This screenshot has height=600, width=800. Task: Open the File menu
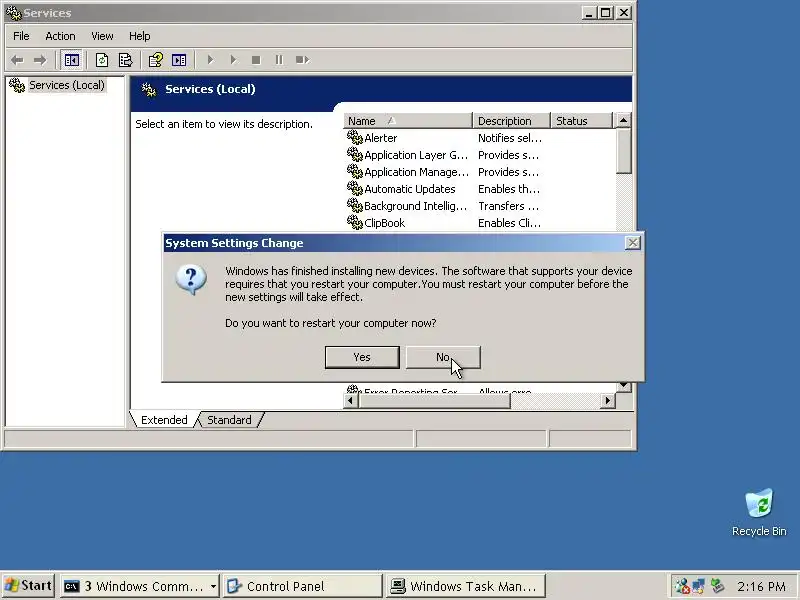[x=21, y=36]
